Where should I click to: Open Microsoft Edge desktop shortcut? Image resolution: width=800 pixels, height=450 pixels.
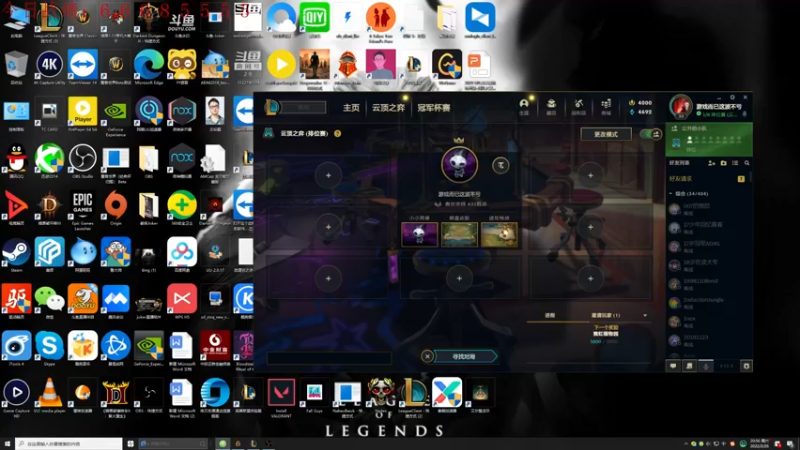coord(148,67)
